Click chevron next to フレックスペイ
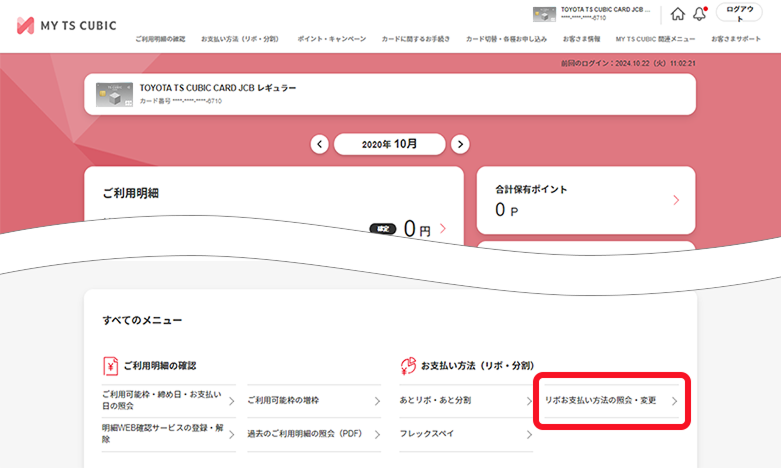Image resolution: width=781 pixels, height=468 pixels. click(529, 435)
